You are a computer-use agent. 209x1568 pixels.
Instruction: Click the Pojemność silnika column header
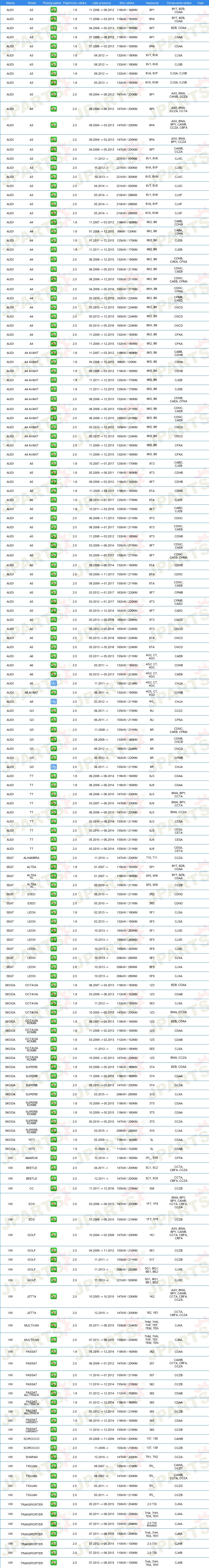point(75,2)
